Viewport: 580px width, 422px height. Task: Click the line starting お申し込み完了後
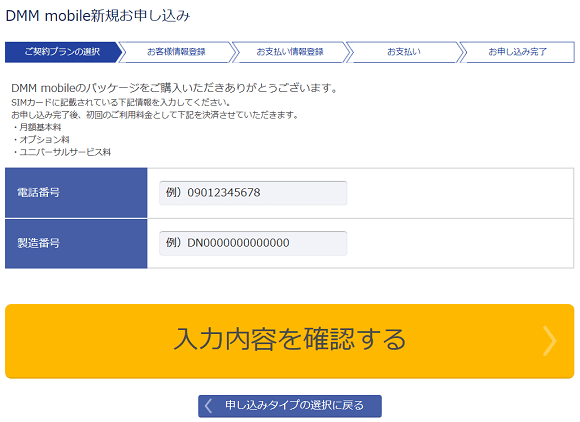155,115
